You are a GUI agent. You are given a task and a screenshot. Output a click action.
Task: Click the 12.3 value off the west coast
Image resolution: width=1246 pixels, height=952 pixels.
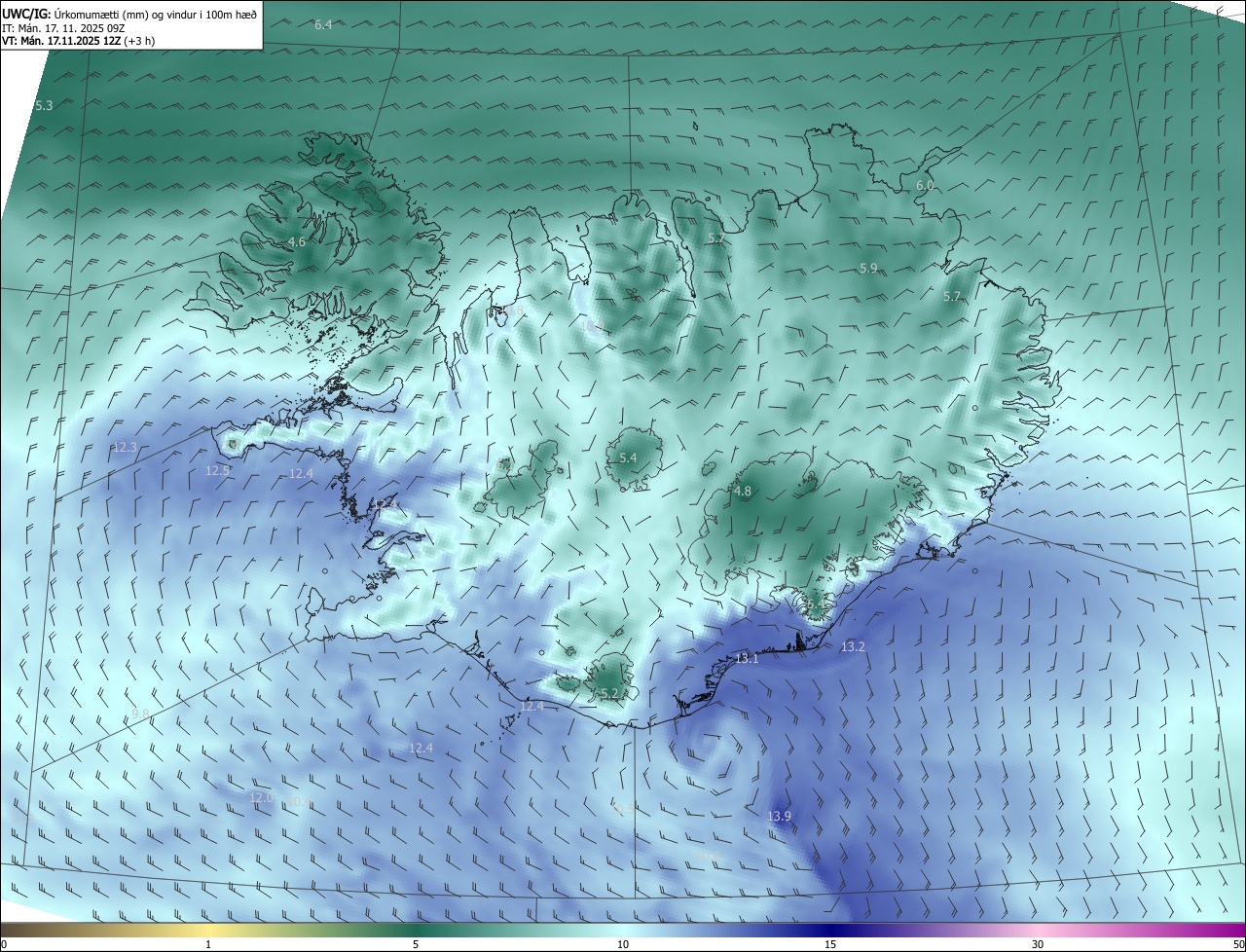(125, 448)
